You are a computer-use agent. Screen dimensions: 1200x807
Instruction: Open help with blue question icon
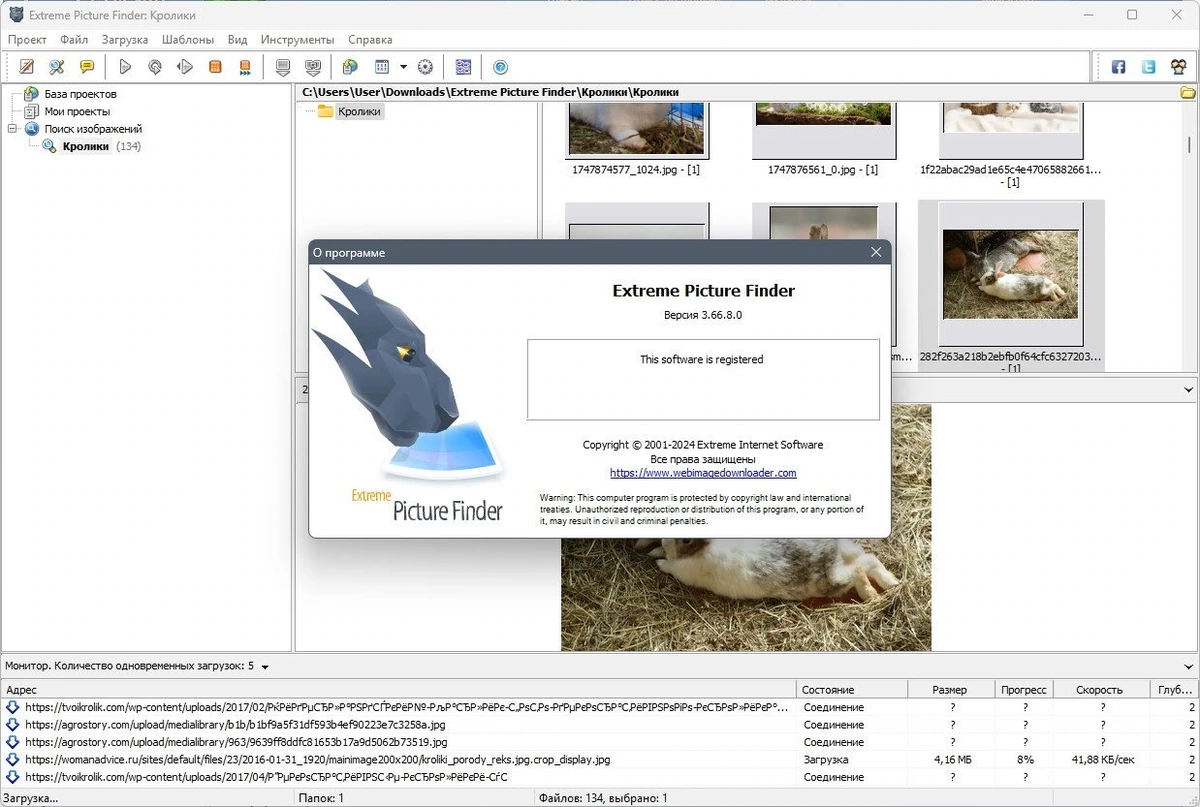coord(501,67)
